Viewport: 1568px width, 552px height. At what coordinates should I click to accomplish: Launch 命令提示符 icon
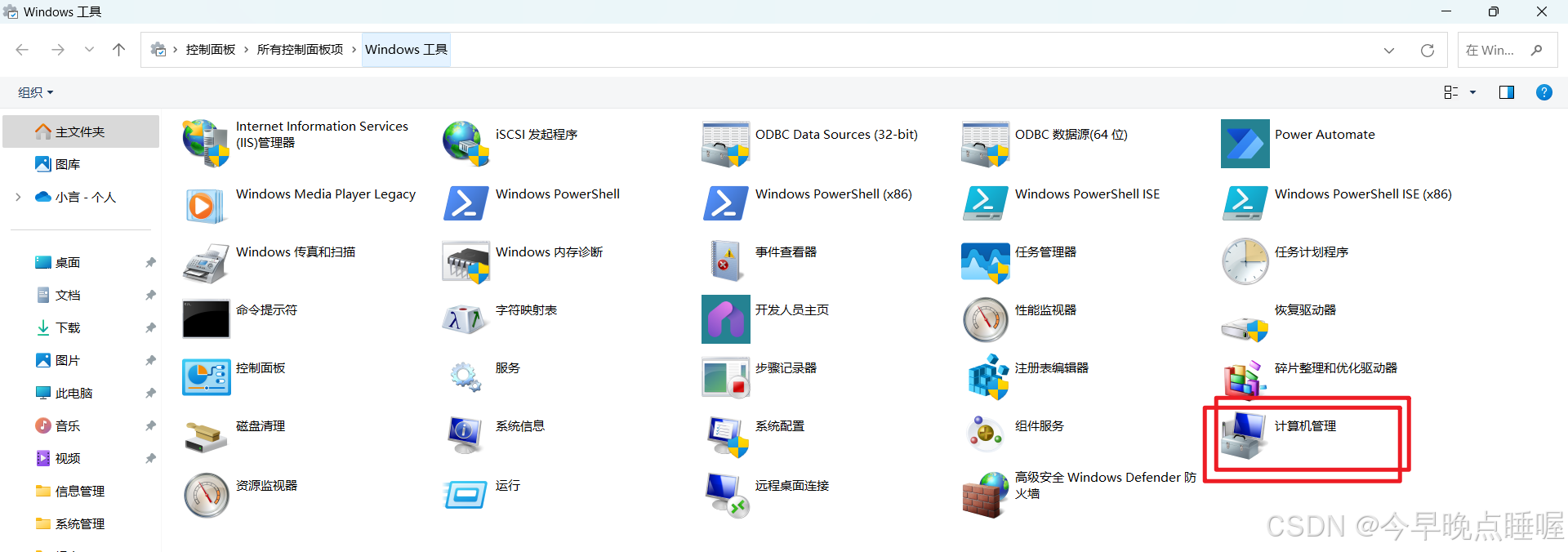coord(206,319)
